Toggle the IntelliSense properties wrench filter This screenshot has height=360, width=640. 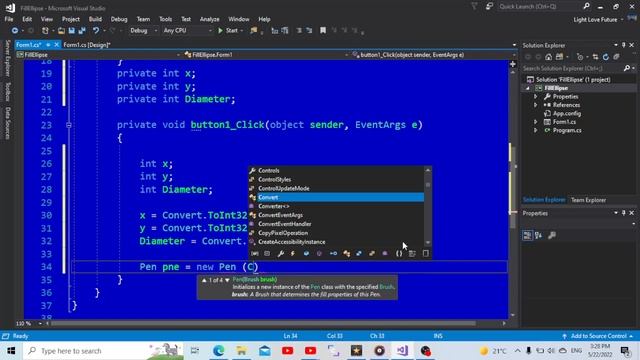pos(280,253)
